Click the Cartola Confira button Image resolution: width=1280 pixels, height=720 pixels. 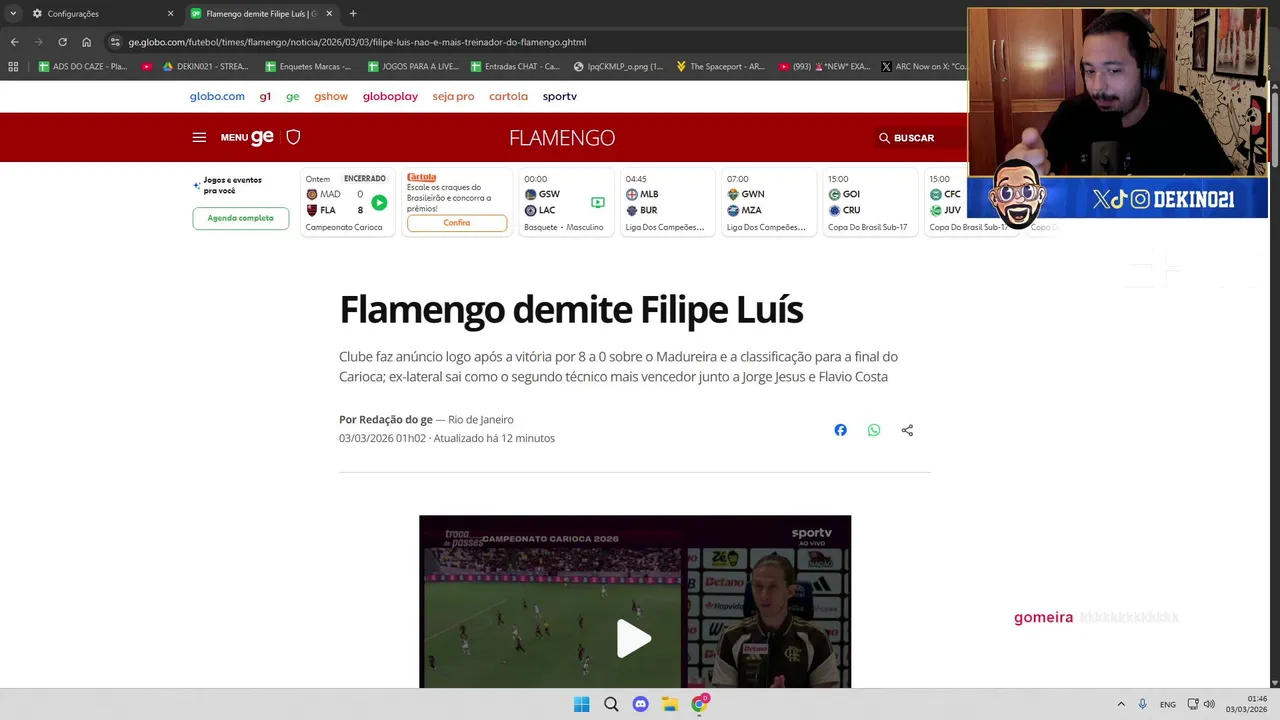tap(457, 223)
